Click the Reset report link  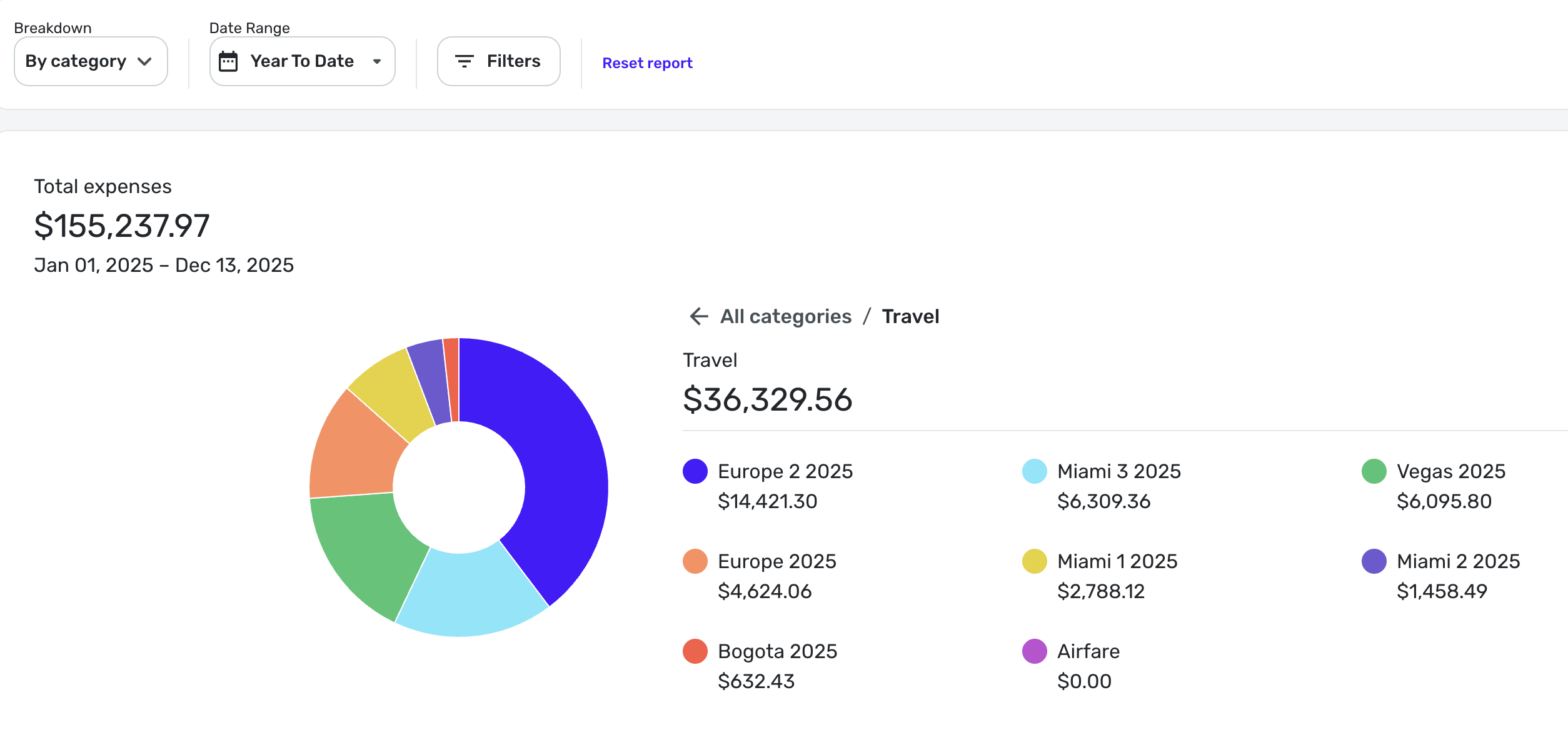647,63
